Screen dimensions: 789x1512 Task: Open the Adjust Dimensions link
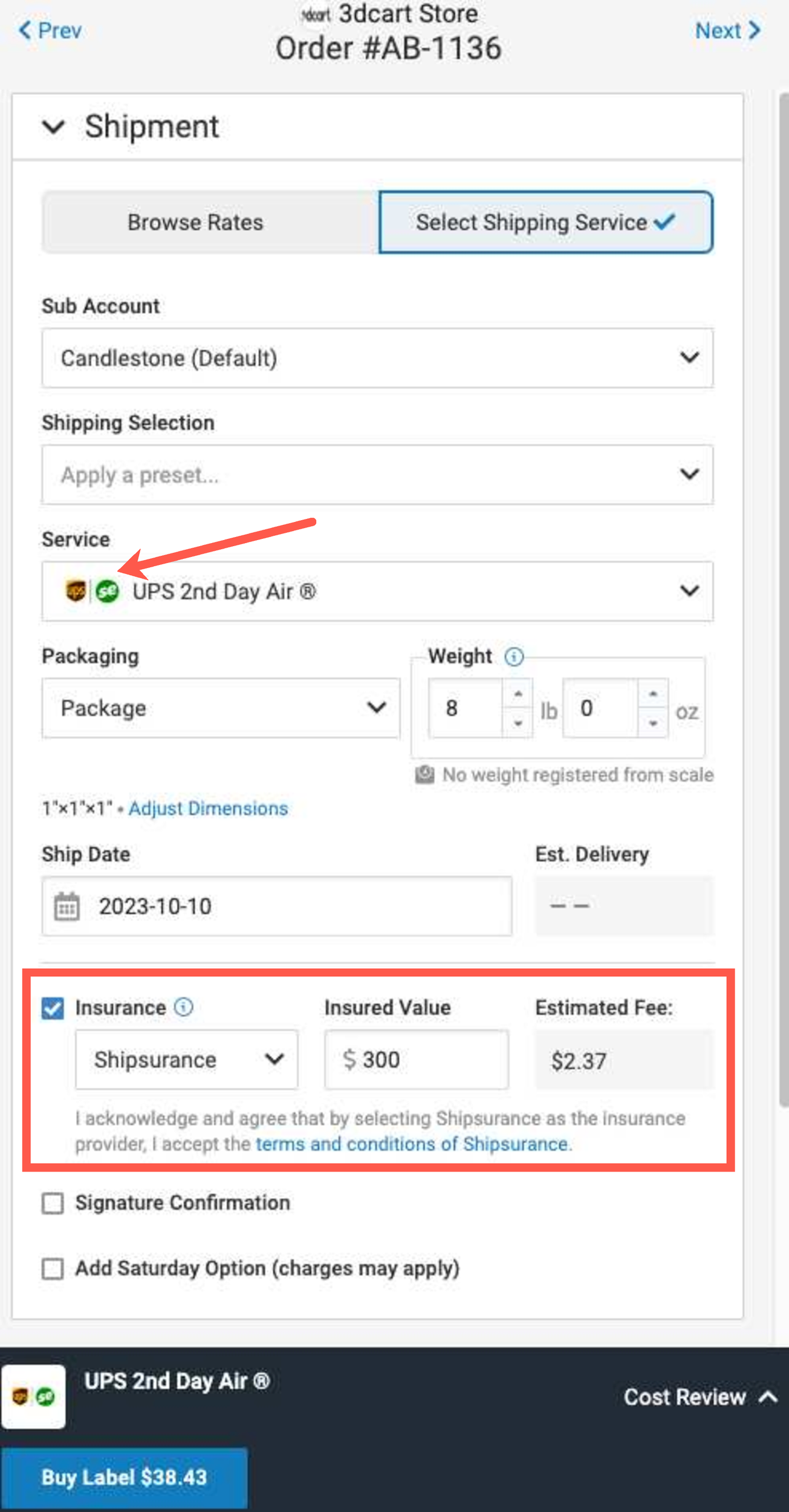tap(208, 809)
